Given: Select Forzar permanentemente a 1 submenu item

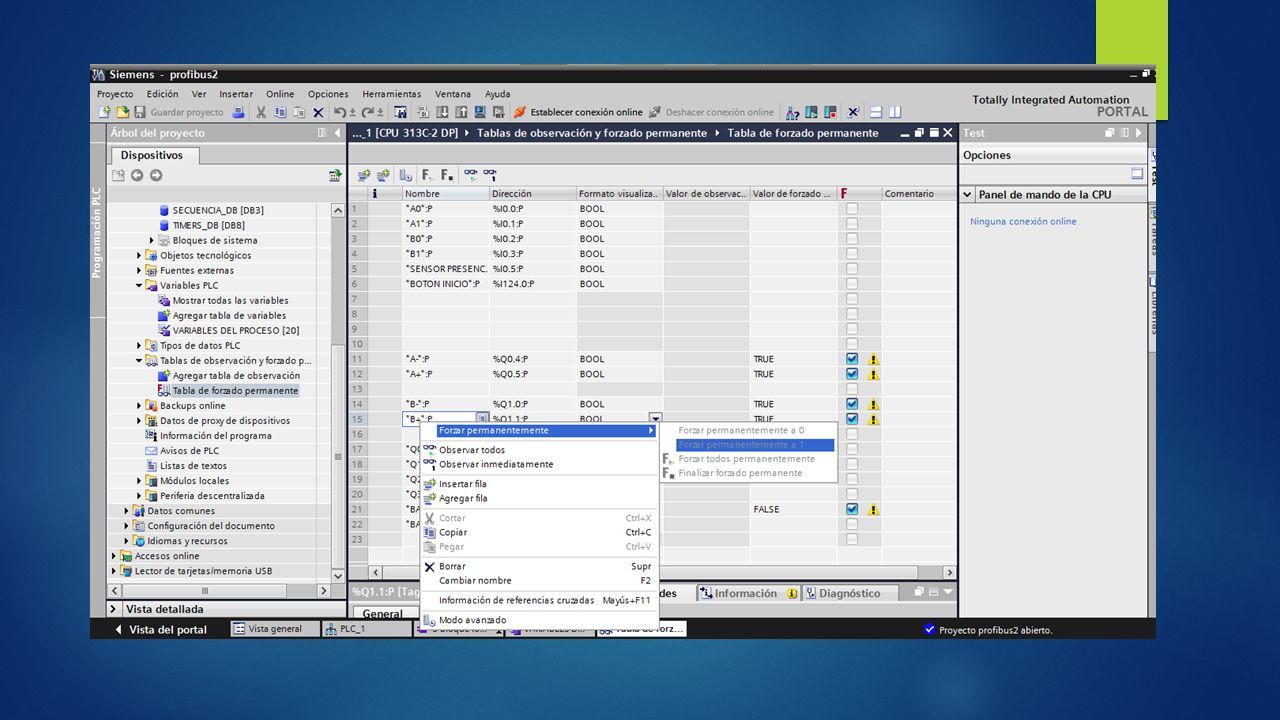Looking at the screenshot, I should point(755,445).
